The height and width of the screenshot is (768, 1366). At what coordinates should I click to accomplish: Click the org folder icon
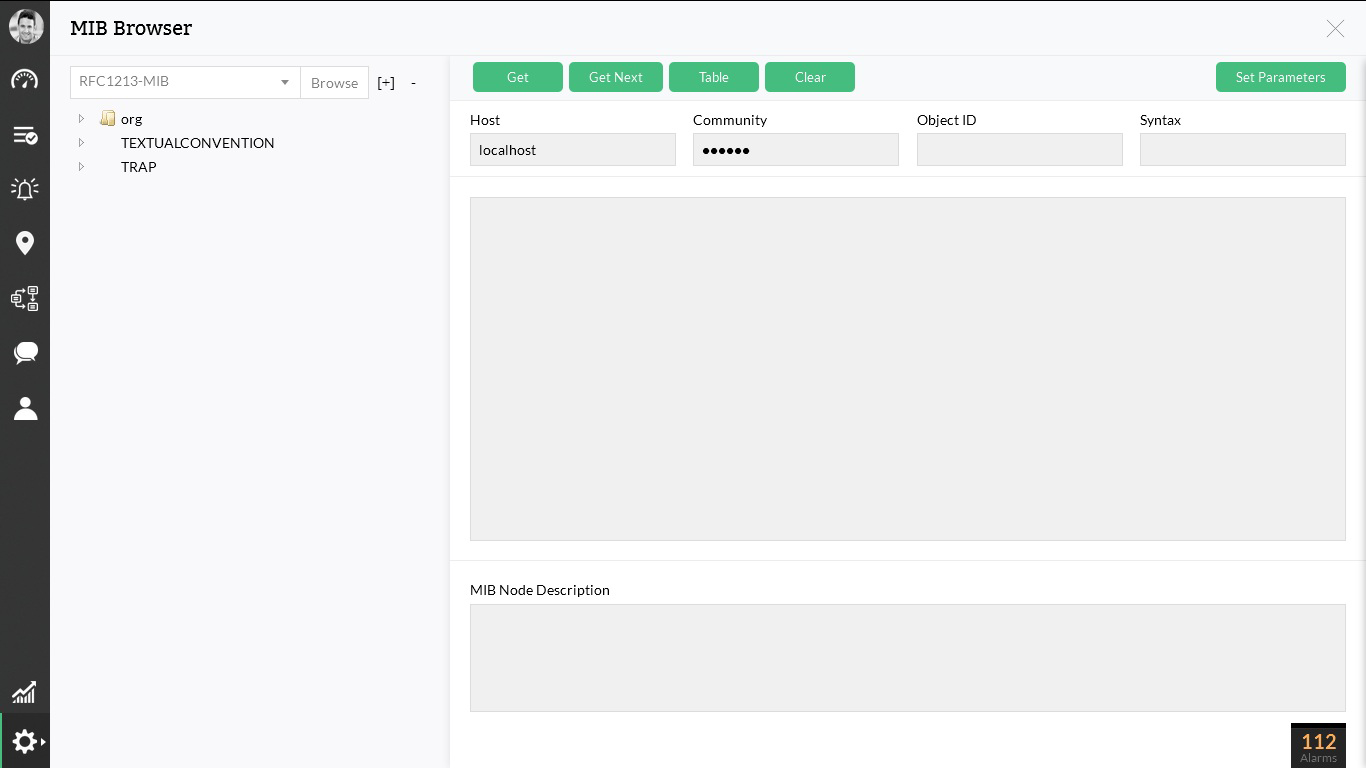(108, 119)
